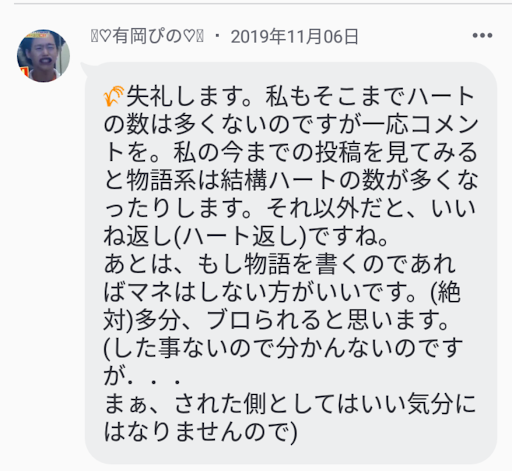This screenshot has width=512, height=471.
Task: Click the dot separator between name and date
Action: (x=217, y=36)
